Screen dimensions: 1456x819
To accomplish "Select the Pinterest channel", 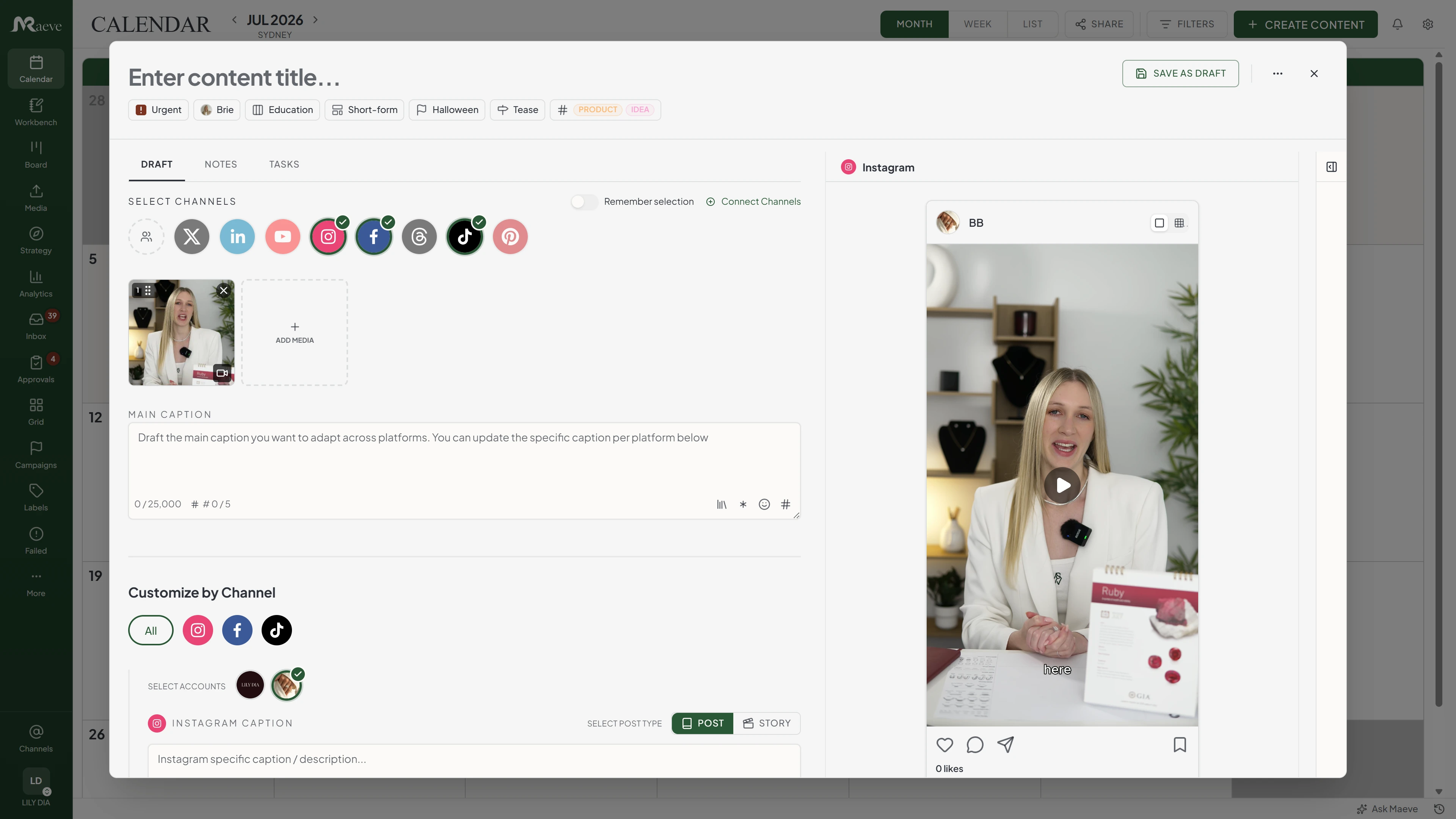I will 510,237.
